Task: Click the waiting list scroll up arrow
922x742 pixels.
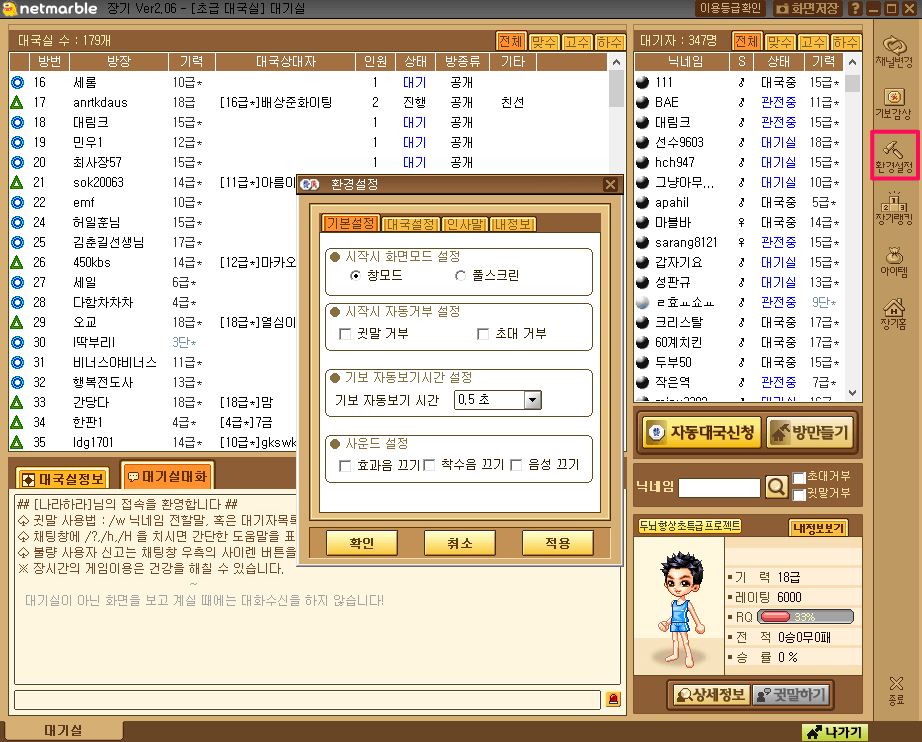Action: coord(853,62)
